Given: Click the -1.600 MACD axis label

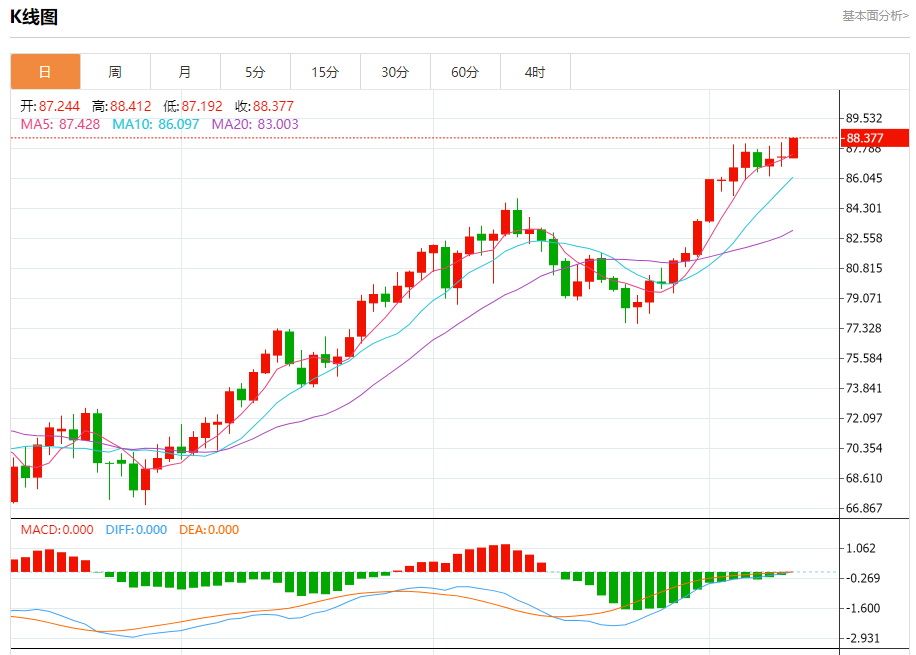Looking at the screenshot, I should [x=861, y=608].
